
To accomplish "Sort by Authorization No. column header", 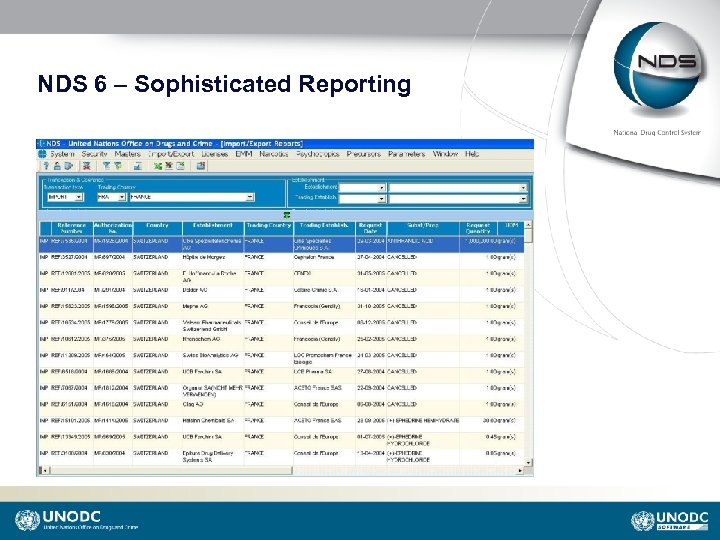I will pyautogui.click(x=113, y=228).
